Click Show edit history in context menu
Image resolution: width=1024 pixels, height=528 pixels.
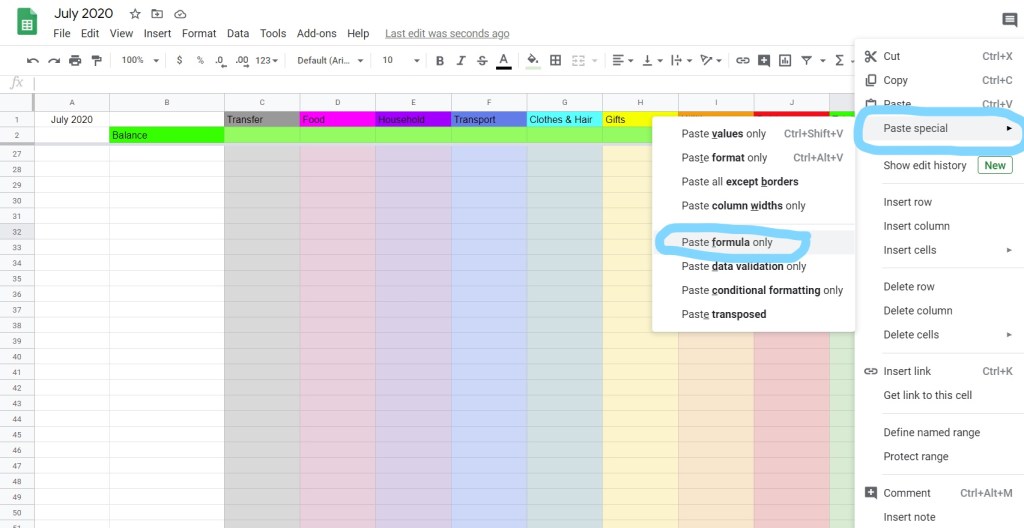(x=924, y=165)
